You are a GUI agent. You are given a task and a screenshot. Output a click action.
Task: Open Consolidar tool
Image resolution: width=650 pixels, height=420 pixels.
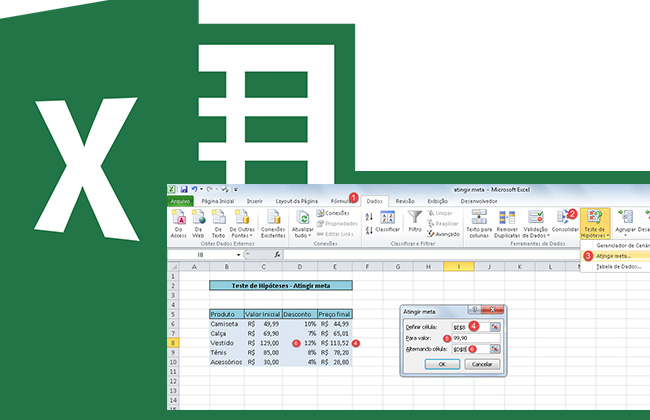pyautogui.click(x=565, y=221)
